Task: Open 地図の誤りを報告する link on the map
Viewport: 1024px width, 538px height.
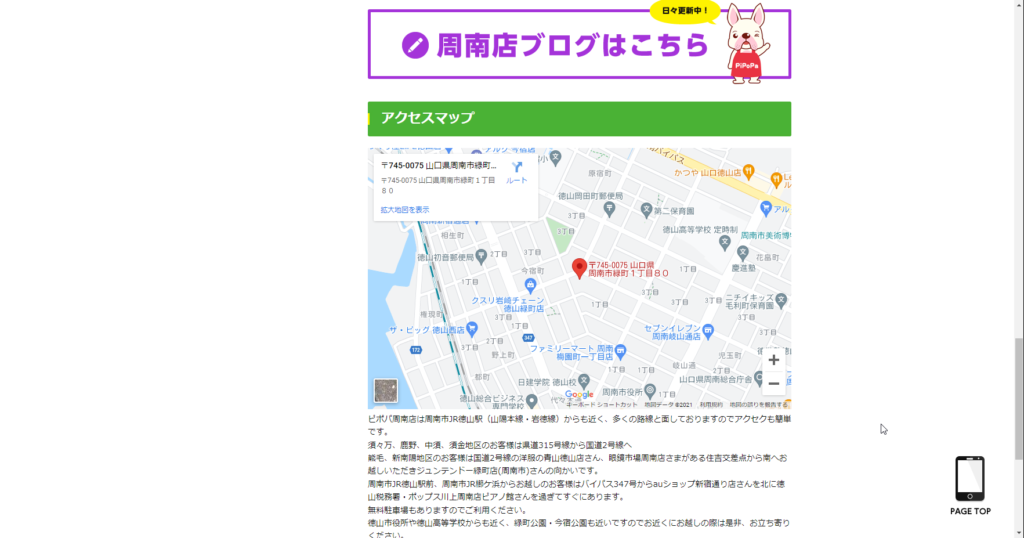Action: pos(758,405)
